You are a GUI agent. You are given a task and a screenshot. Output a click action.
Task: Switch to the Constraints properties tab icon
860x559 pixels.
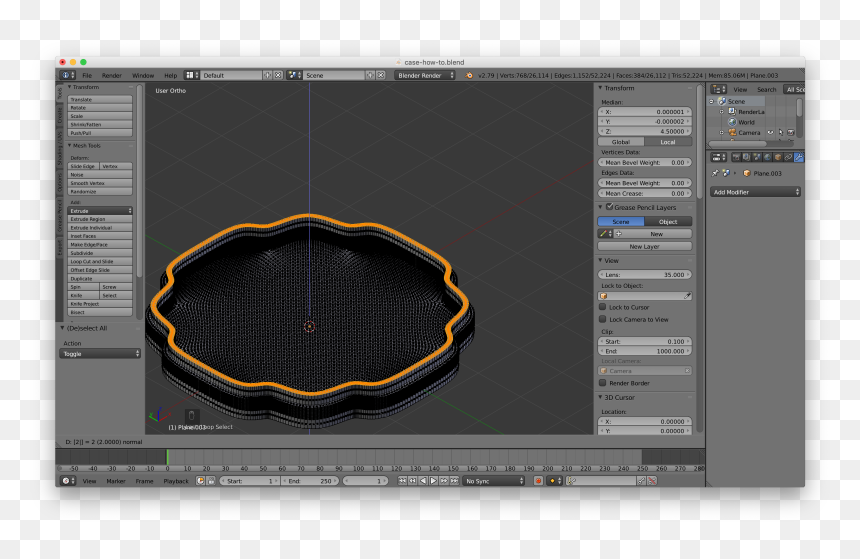[x=788, y=157]
